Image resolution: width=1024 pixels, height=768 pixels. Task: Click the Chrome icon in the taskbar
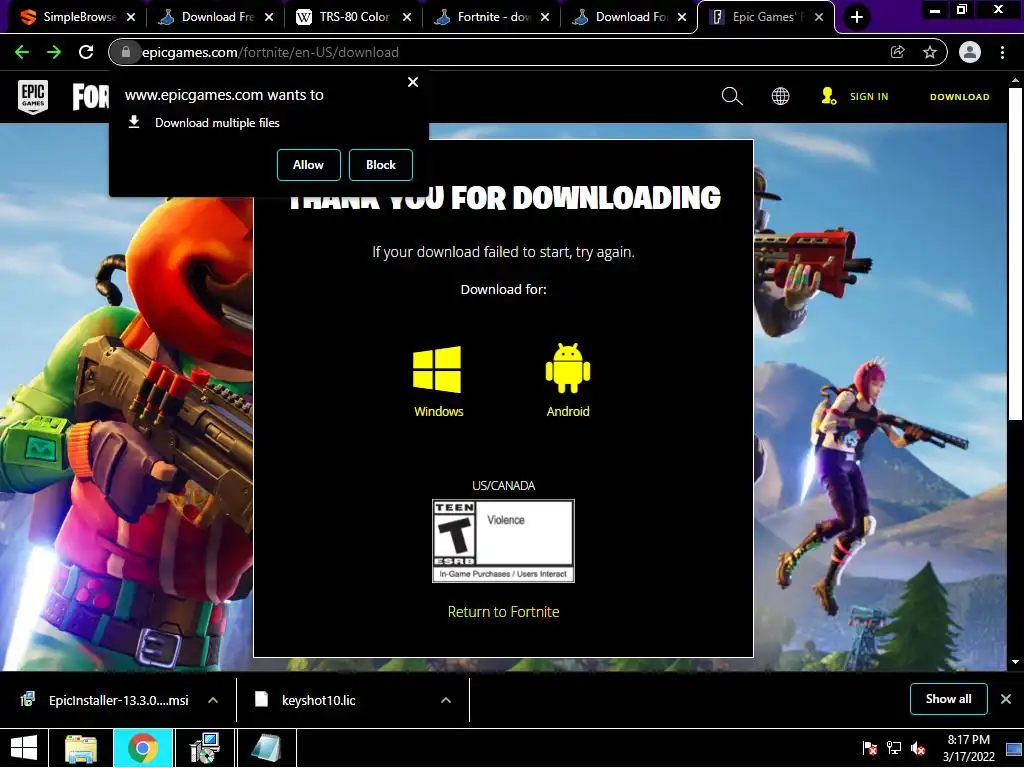tap(143, 748)
